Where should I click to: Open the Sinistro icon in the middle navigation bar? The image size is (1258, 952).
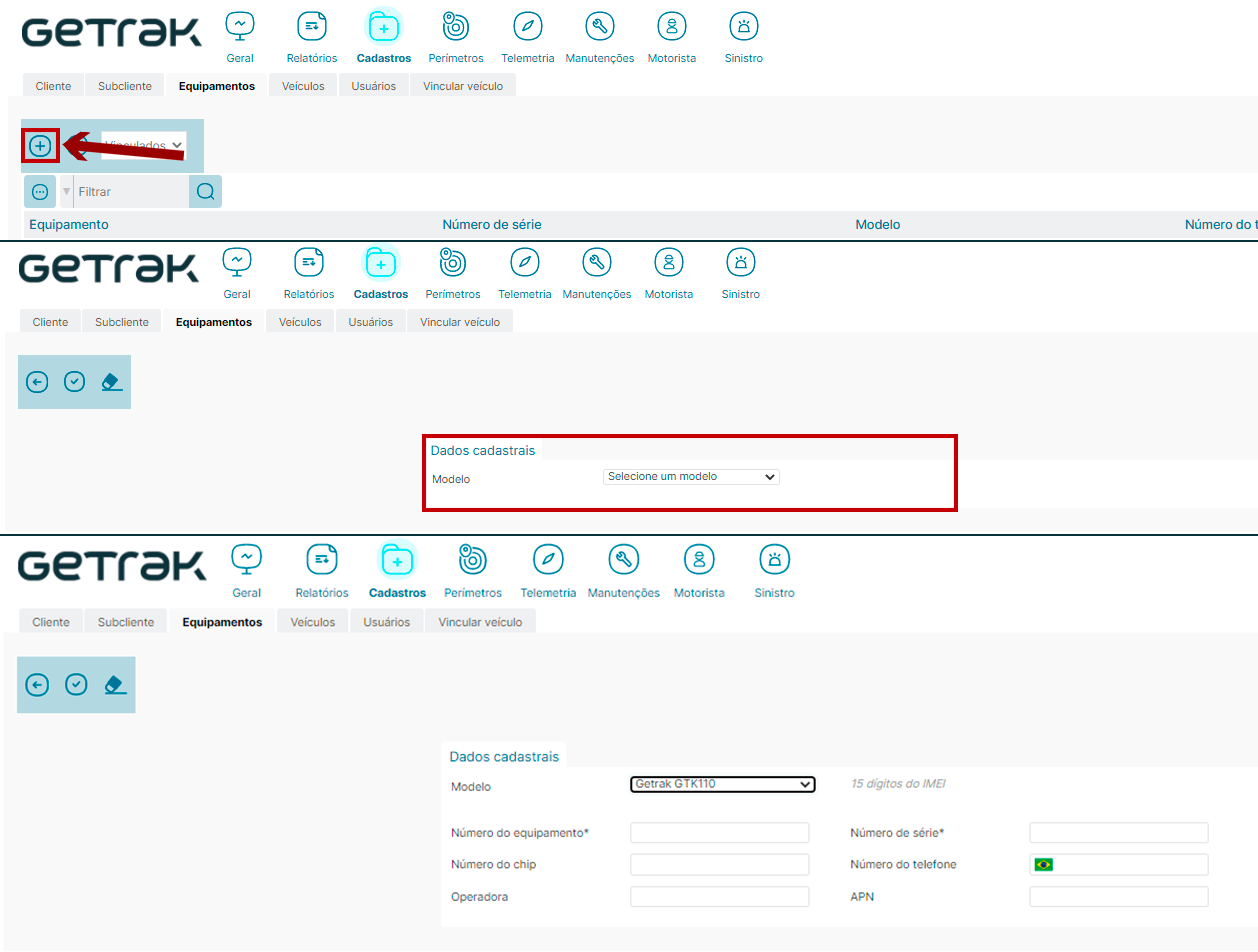(x=740, y=263)
